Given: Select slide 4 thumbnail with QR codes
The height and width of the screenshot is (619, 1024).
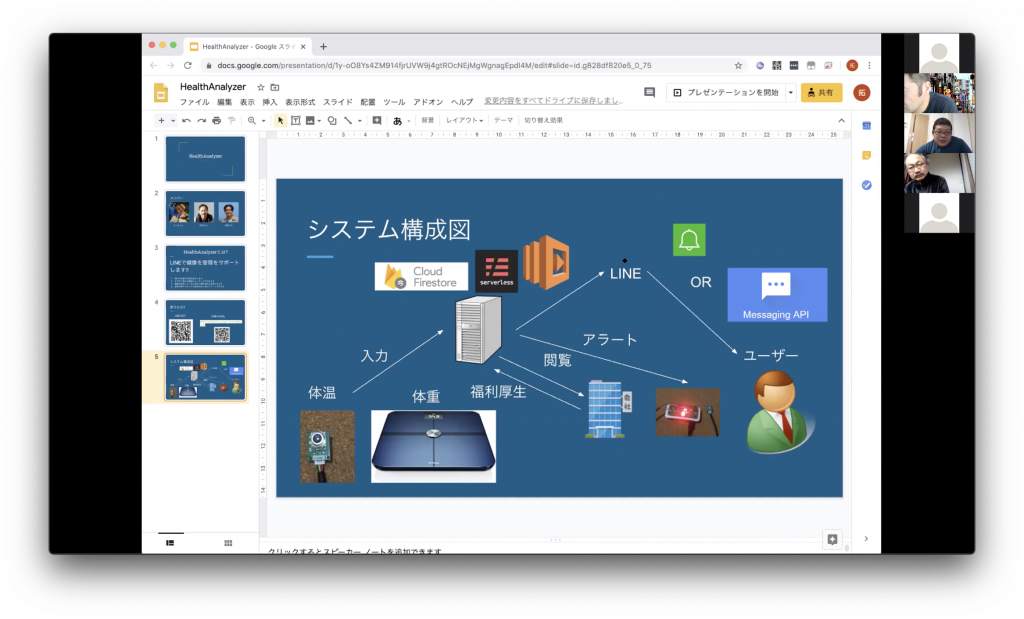Looking at the screenshot, I should pos(205,323).
